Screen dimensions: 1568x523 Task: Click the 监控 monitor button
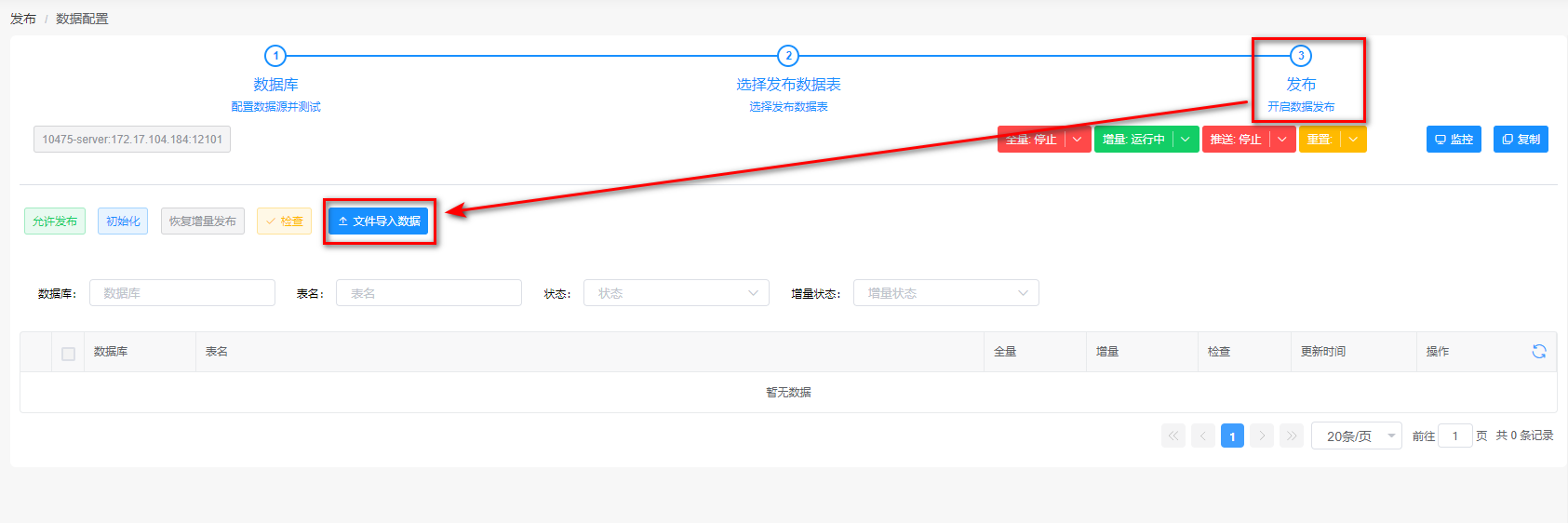pos(1453,140)
